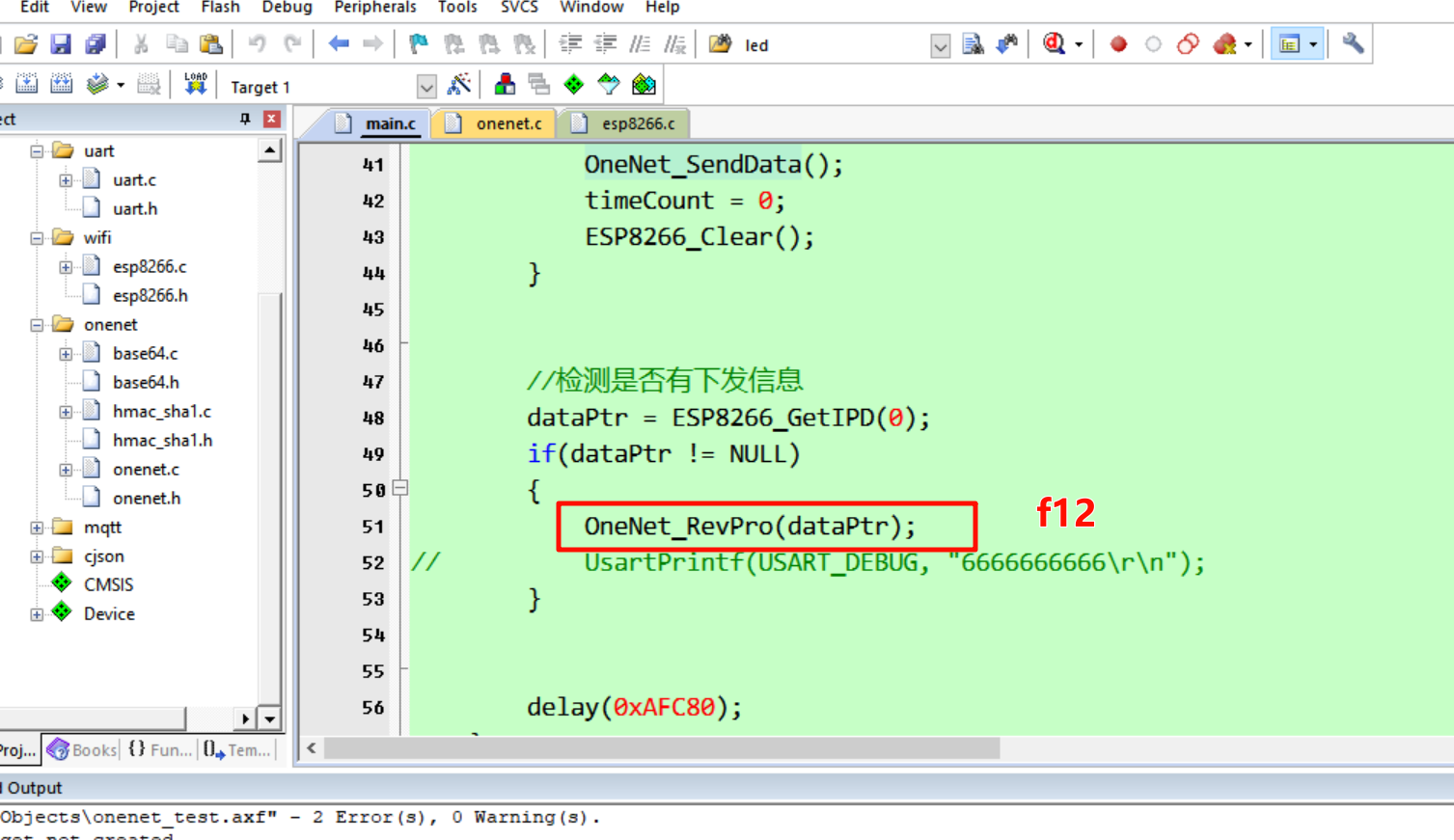Paste clipboard contents with the Paste icon
The width and height of the screenshot is (1454, 840).
pos(210,44)
